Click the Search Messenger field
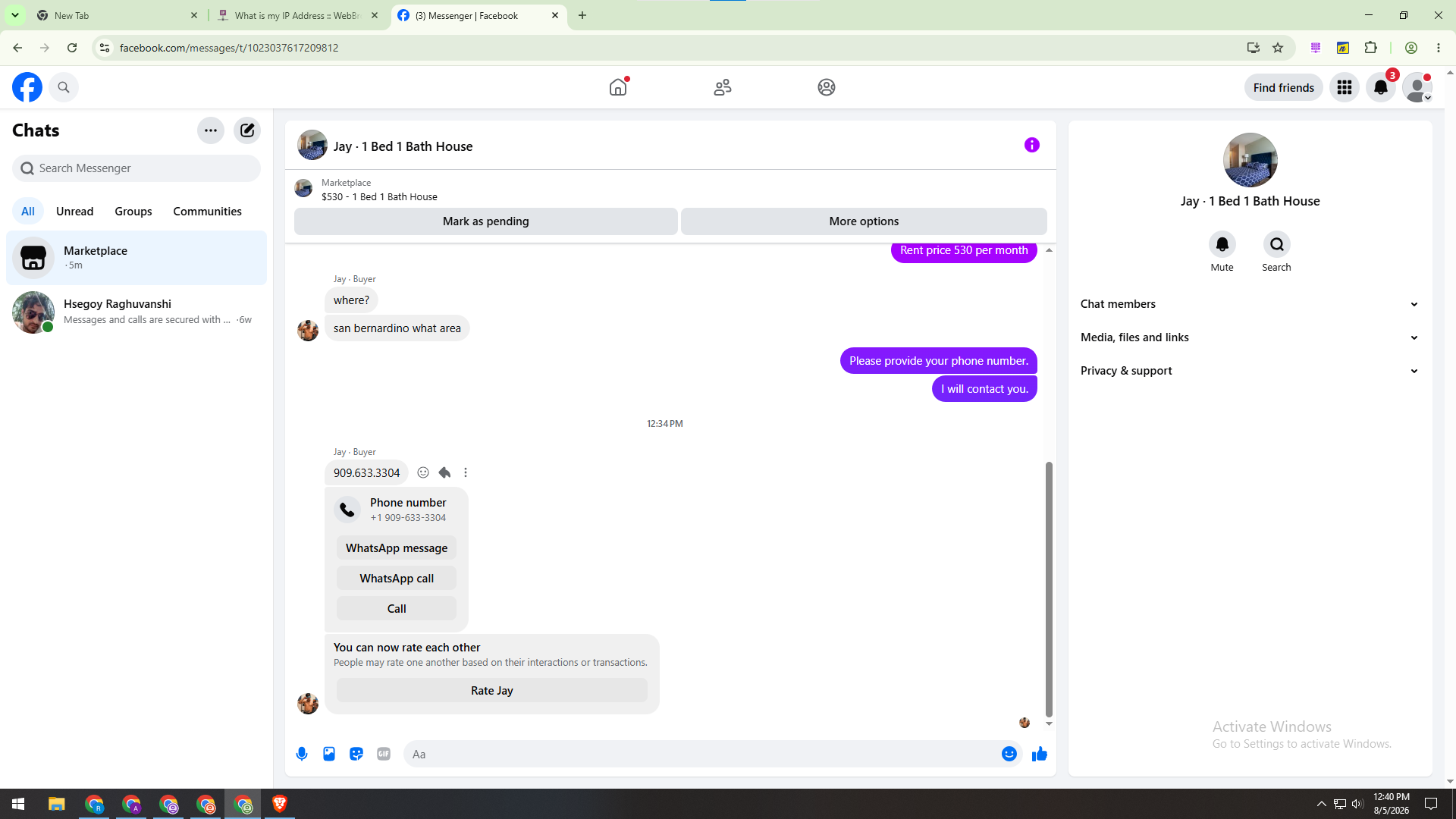The image size is (1456, 819). tap(136, 168)
